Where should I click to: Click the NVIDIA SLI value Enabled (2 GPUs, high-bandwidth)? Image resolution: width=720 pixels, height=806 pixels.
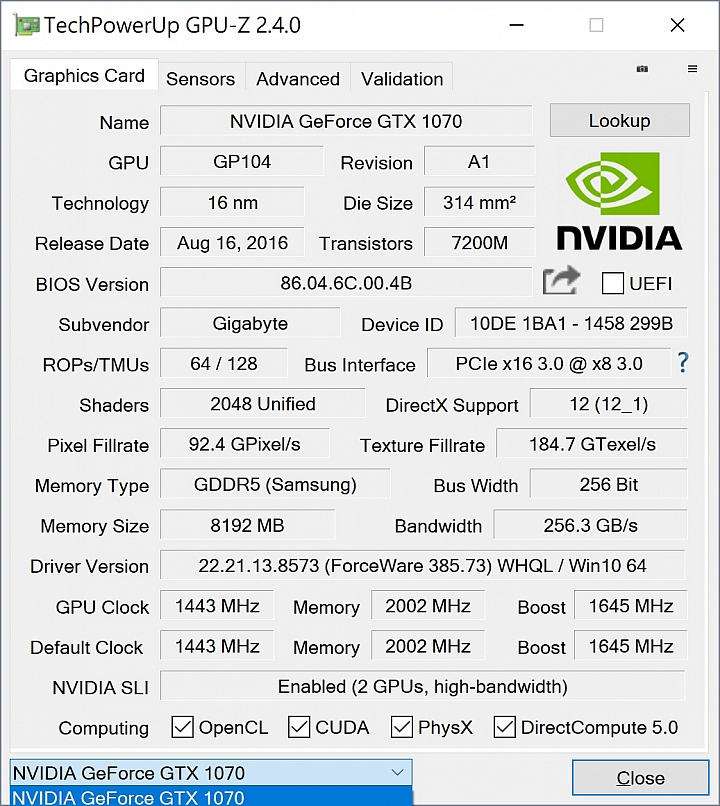[x=422, y=686]
